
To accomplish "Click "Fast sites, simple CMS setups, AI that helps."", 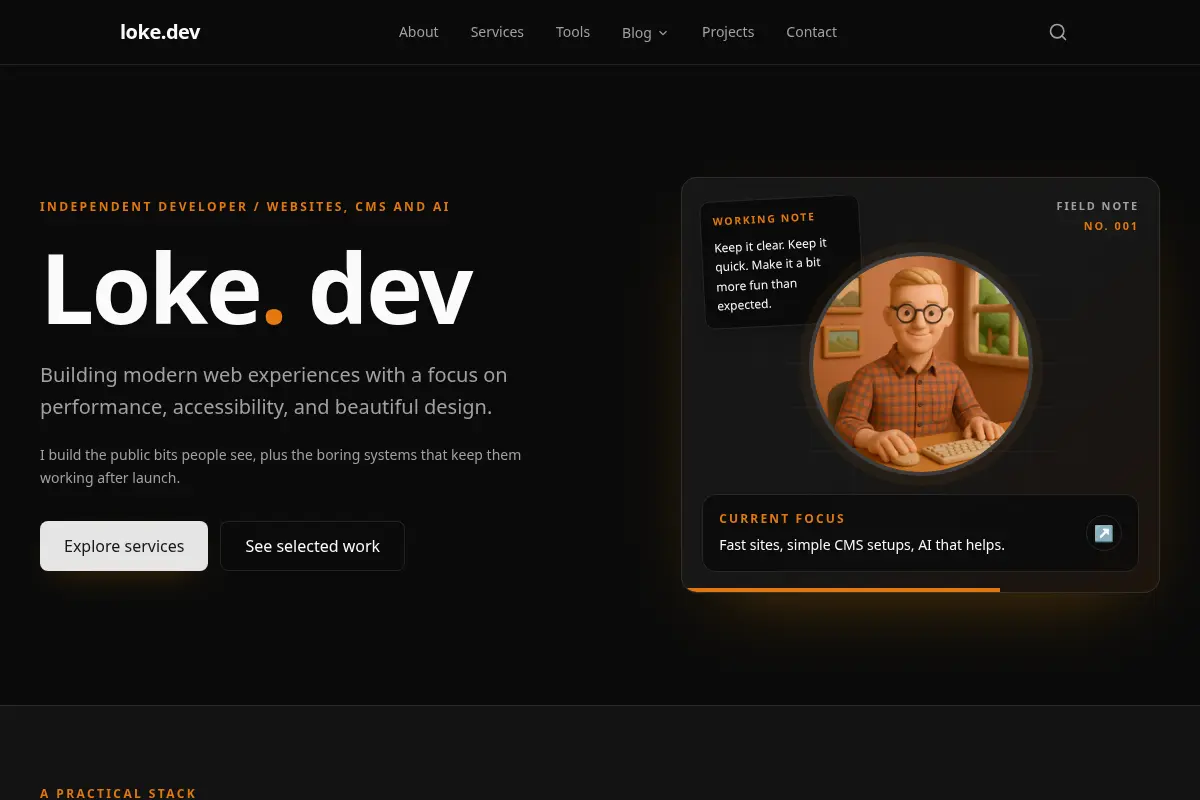I will click(862, 545).
